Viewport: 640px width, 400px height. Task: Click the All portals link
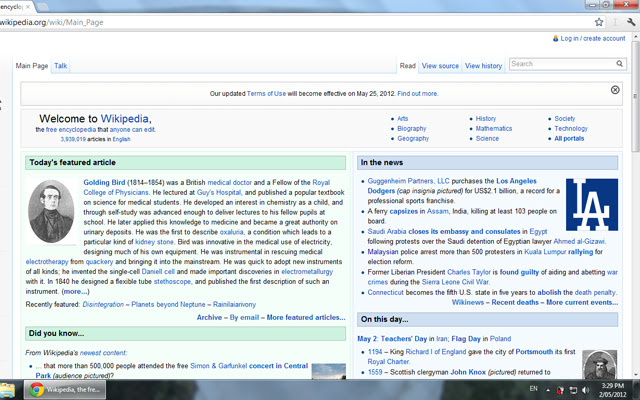click(x=569, y=138)
